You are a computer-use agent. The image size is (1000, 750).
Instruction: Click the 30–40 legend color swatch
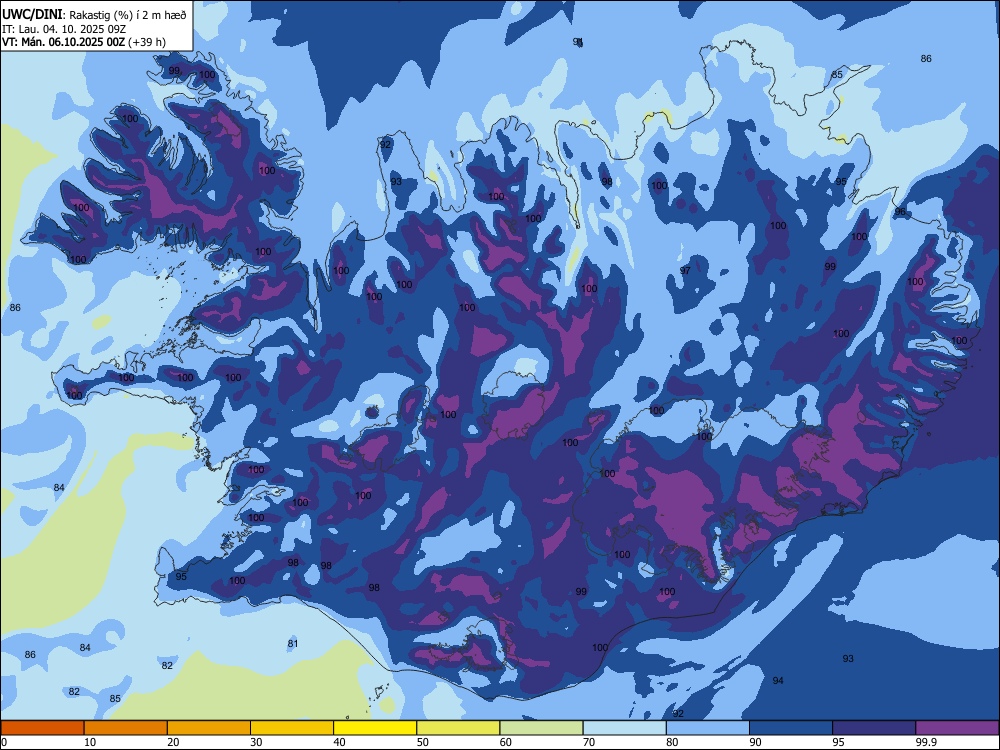coord(292,728)
